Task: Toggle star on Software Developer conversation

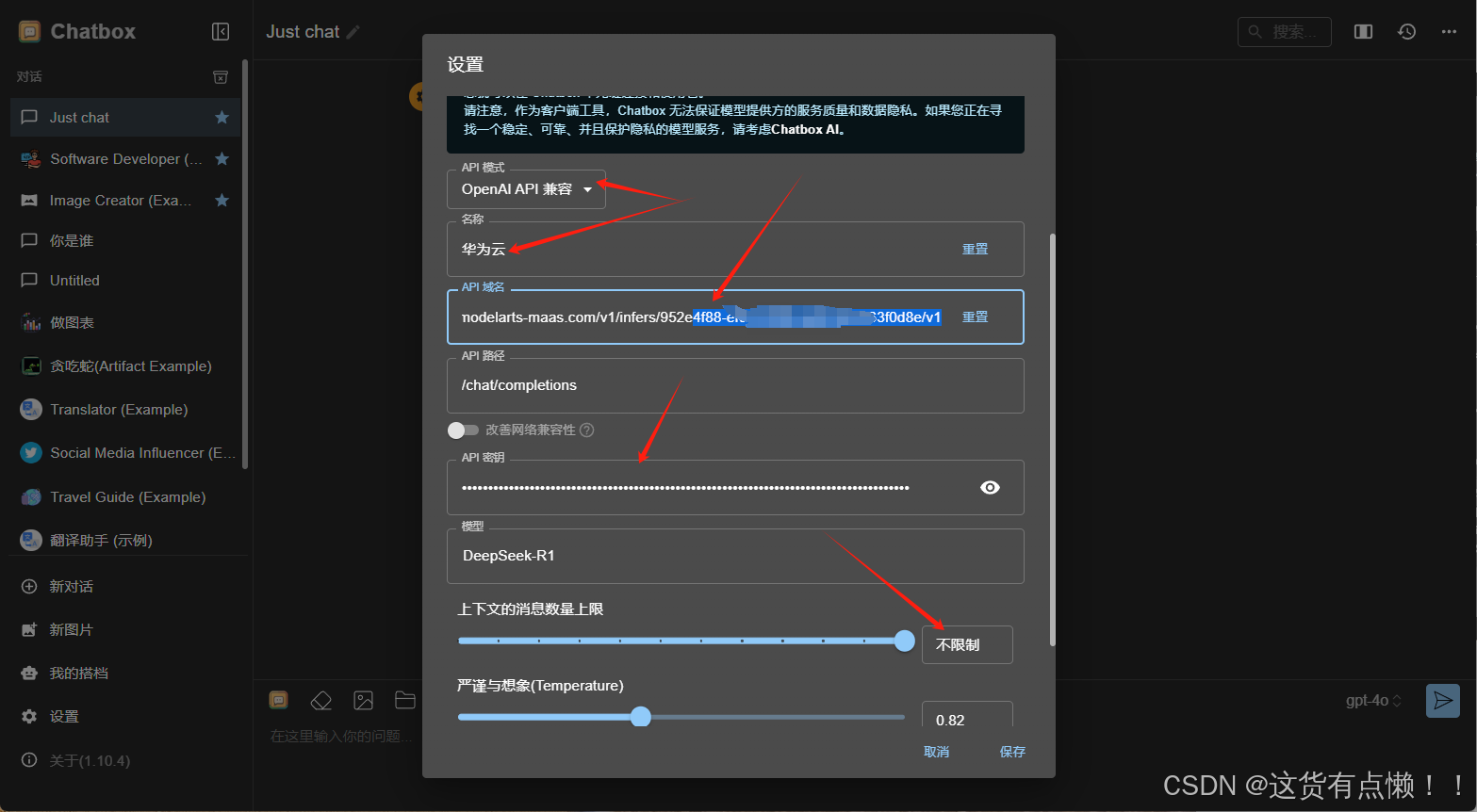Action: (222, 159)
